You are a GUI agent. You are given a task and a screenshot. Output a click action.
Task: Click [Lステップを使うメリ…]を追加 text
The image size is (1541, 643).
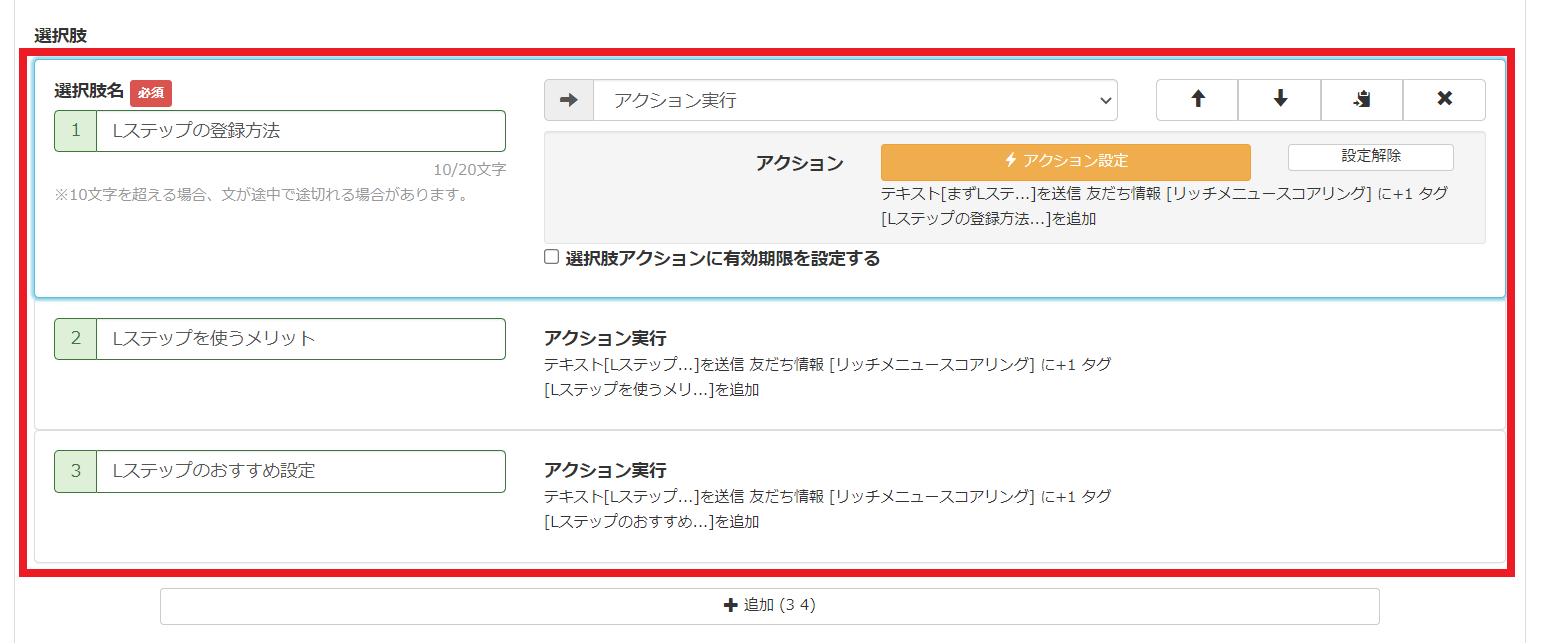(652, 390)
